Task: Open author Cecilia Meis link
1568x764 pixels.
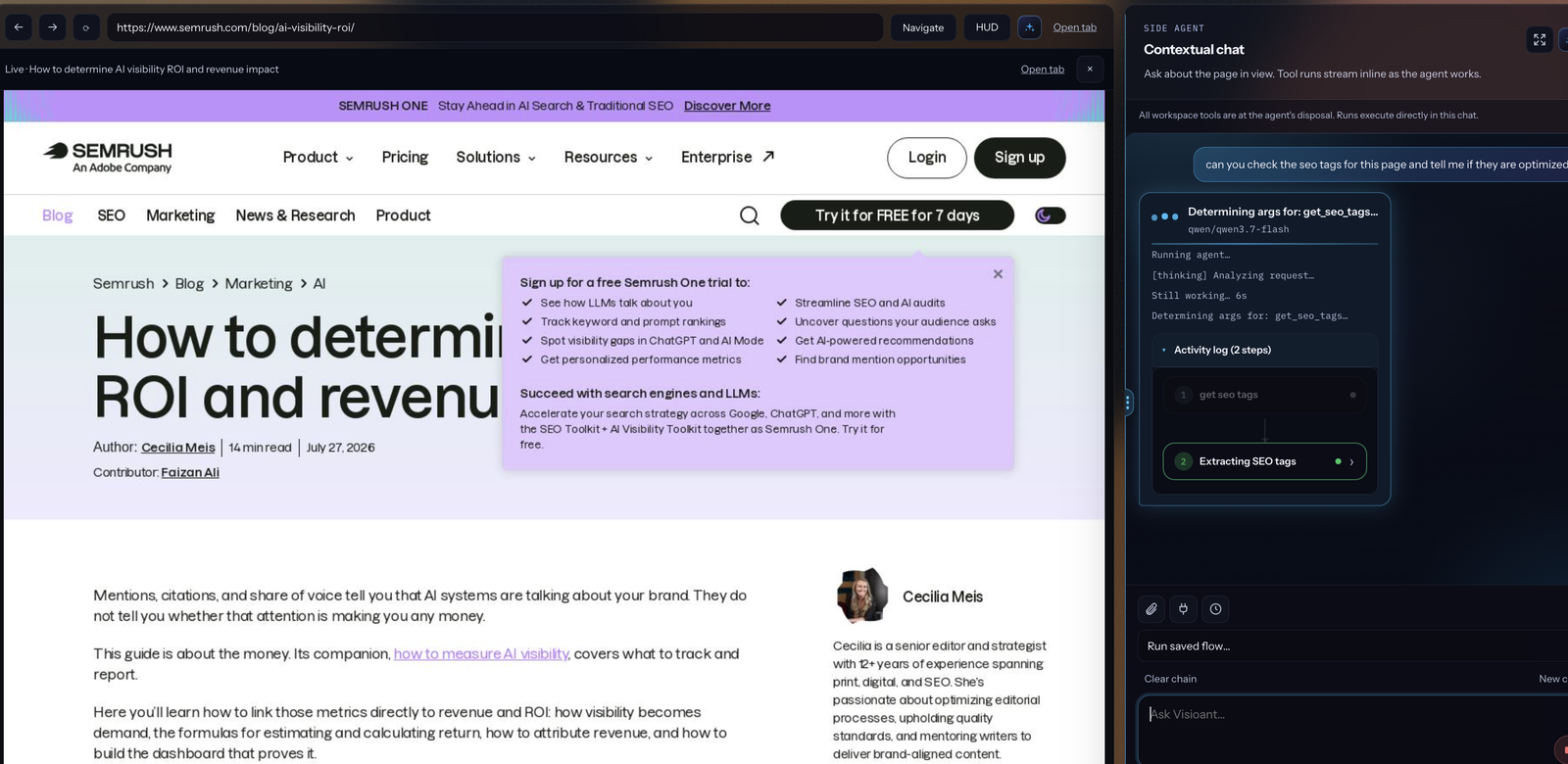Action: click(x=178, y=448)
